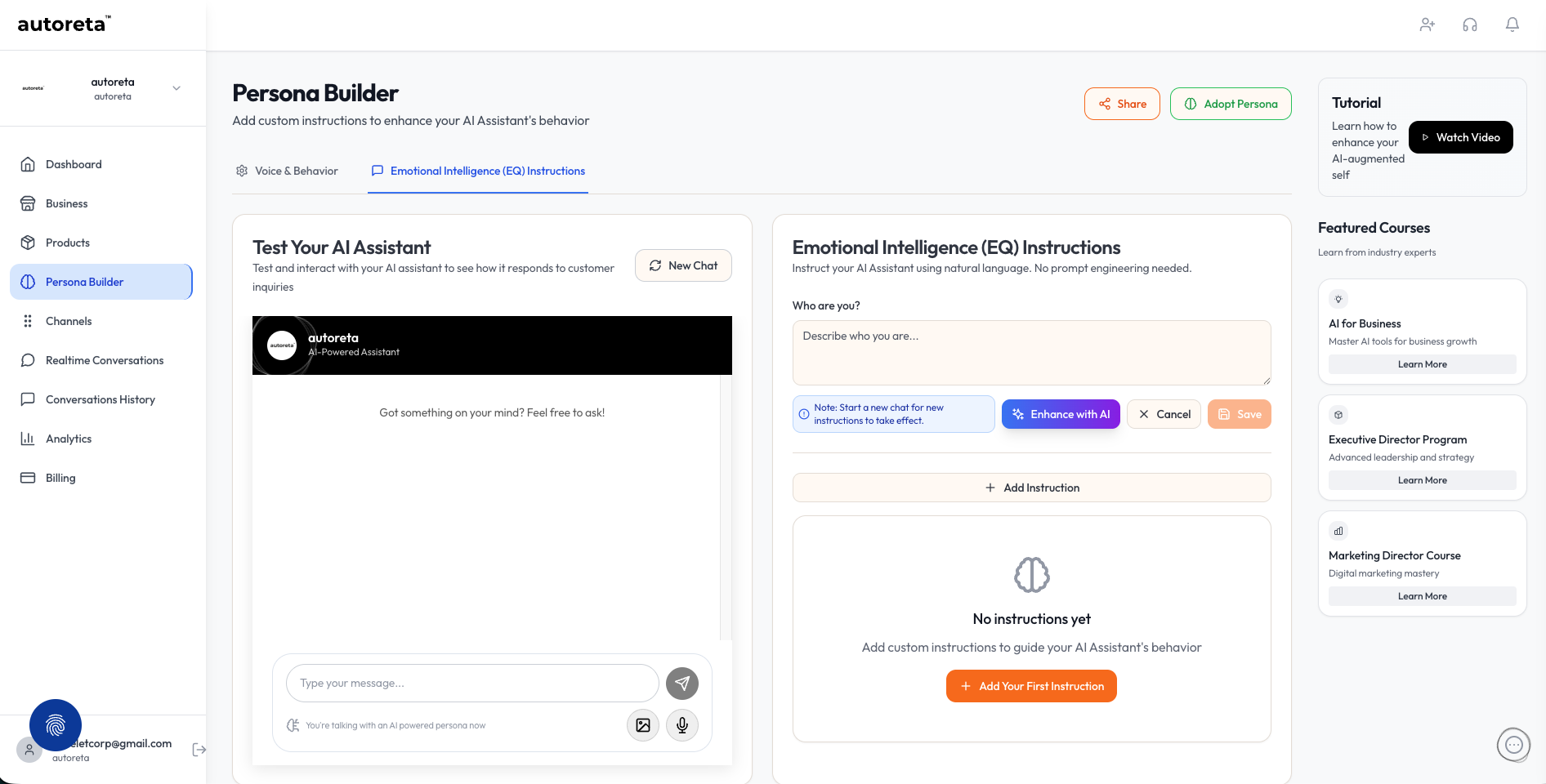Click Learn More under Executive Director Program
This screenshot has height=784, width=1546.
coord(1422,480)
